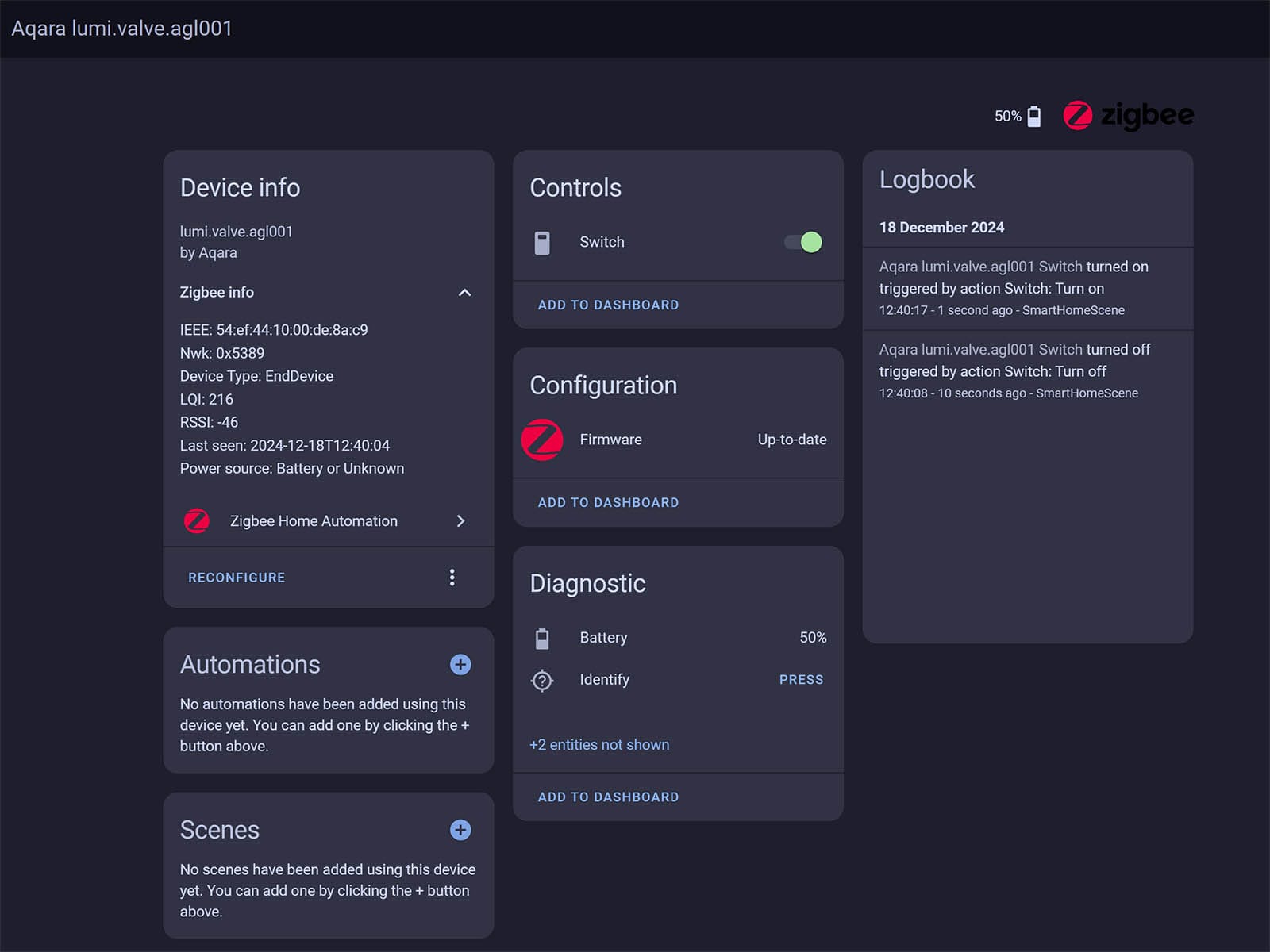Click the Battery diagnostic icon
Viewport: 1270px width, 952px height.
[542, 638]
